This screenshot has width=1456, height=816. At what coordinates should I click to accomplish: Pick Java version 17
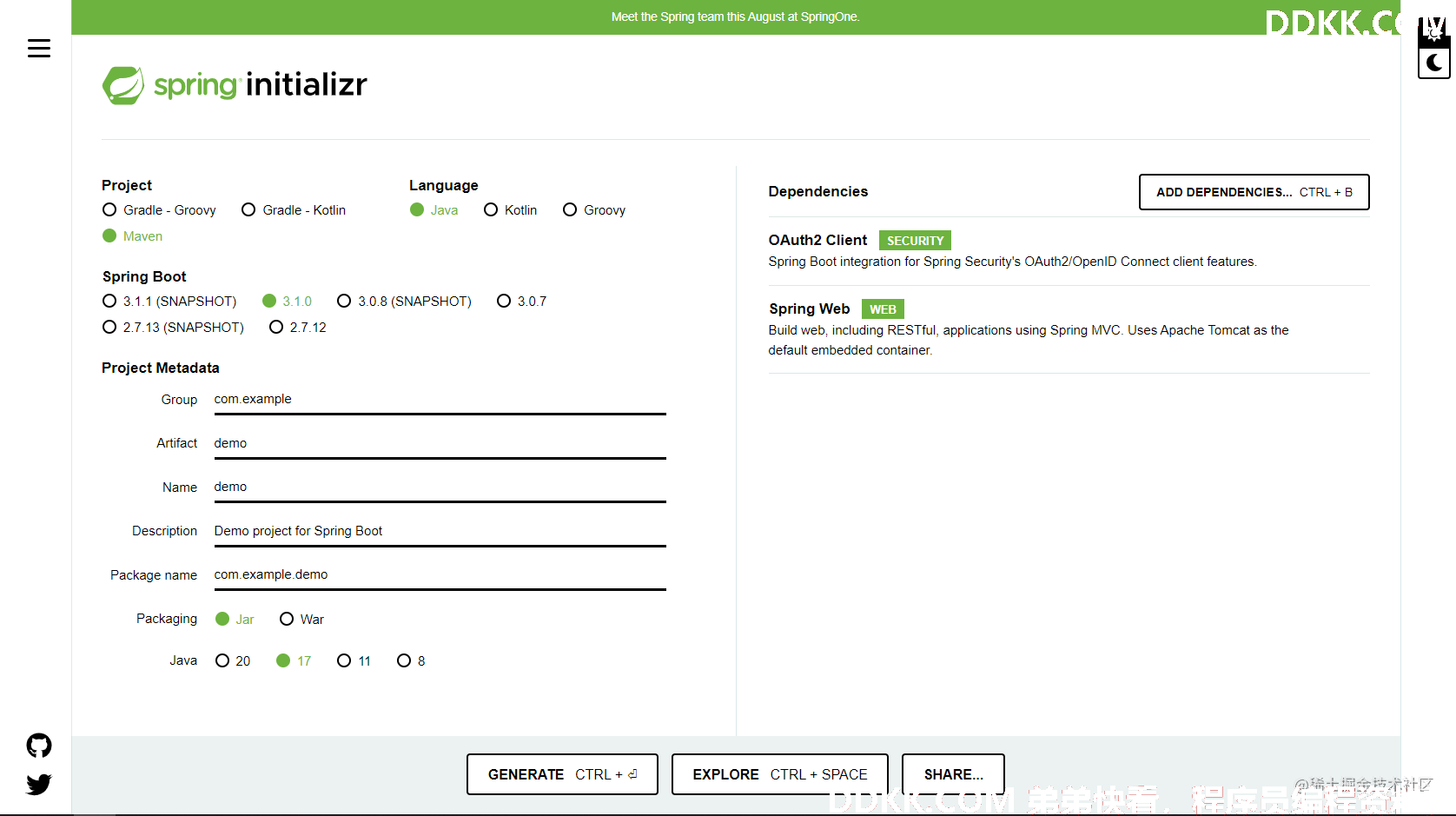(x=294, y=661)
